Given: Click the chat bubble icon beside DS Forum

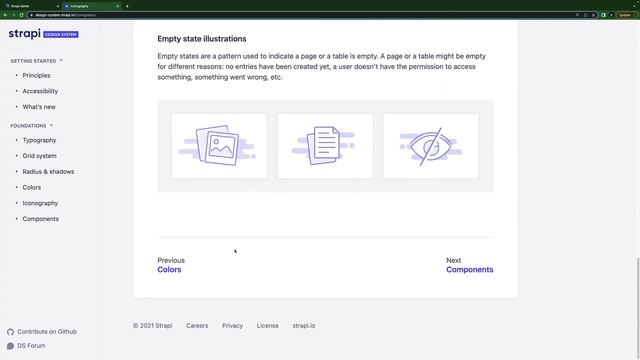Looking at the screenshot, I should [11, 346].
